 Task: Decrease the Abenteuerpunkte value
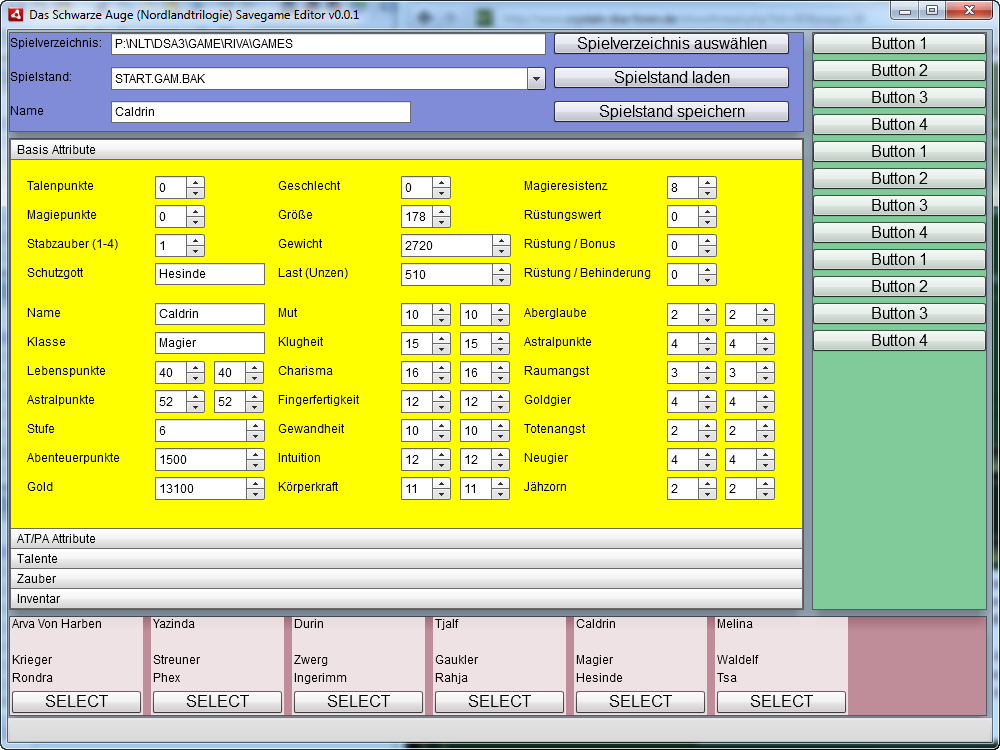(x=255, y=465)
